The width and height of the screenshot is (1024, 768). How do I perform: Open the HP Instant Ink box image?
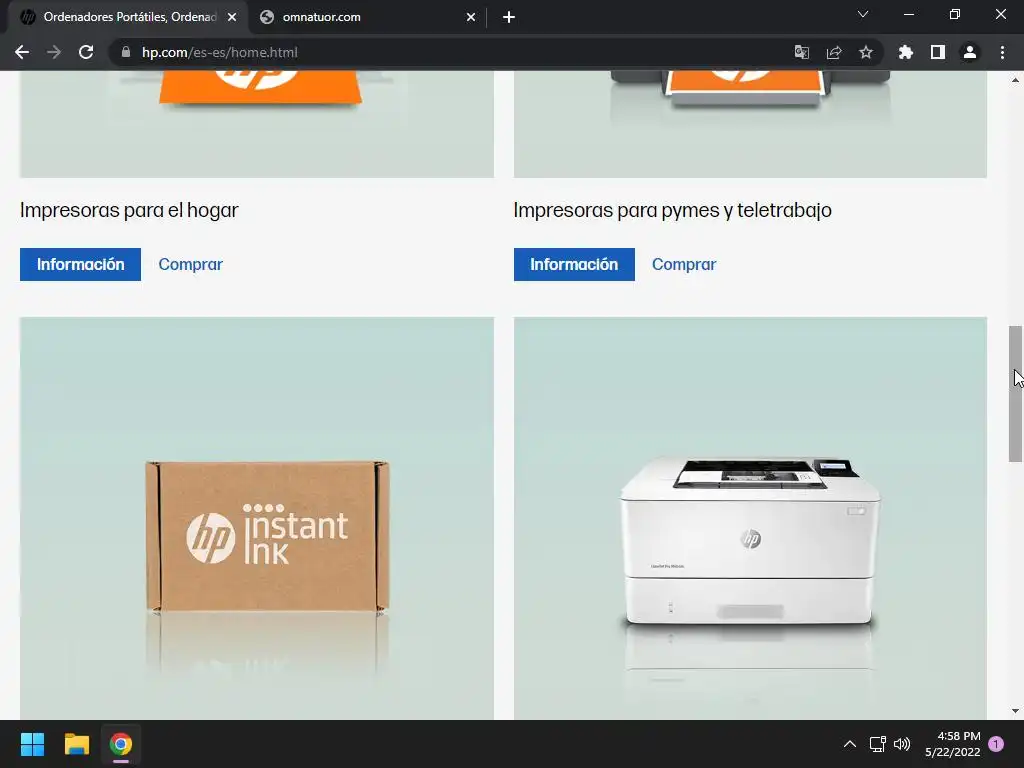(257, 519)
